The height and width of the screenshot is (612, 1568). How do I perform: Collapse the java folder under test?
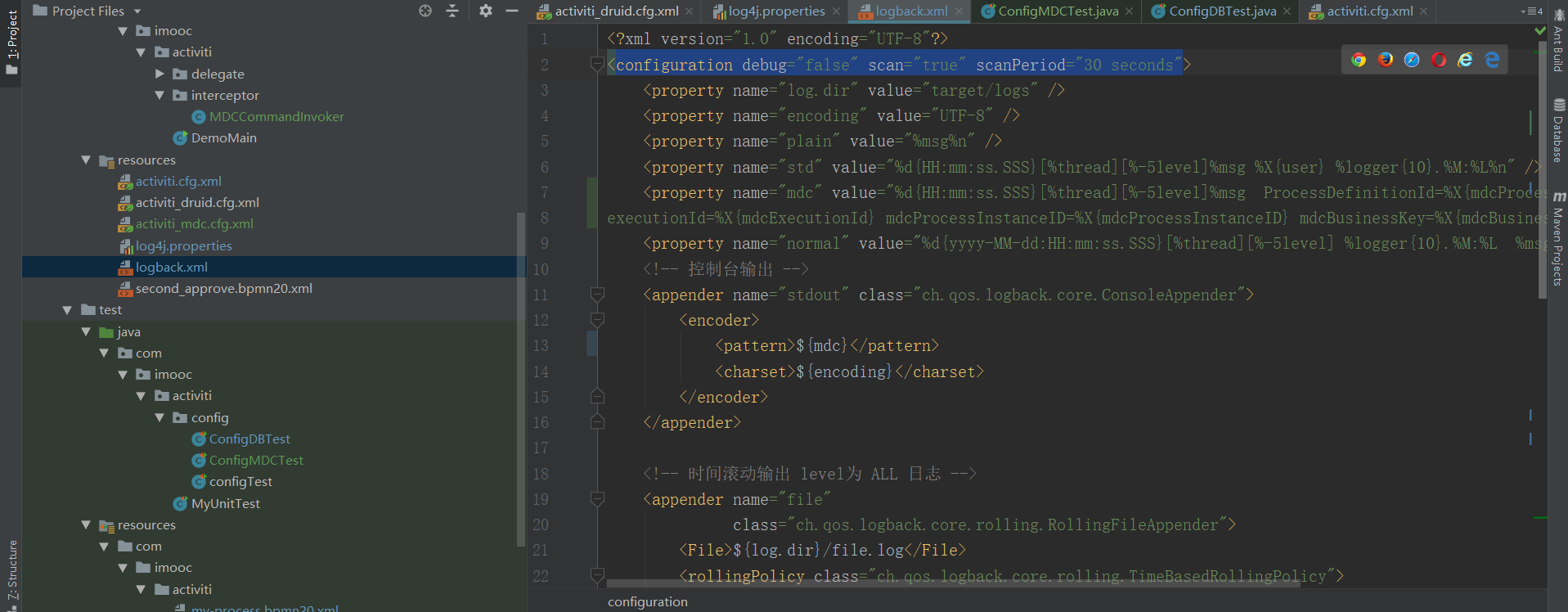[86, 331]
